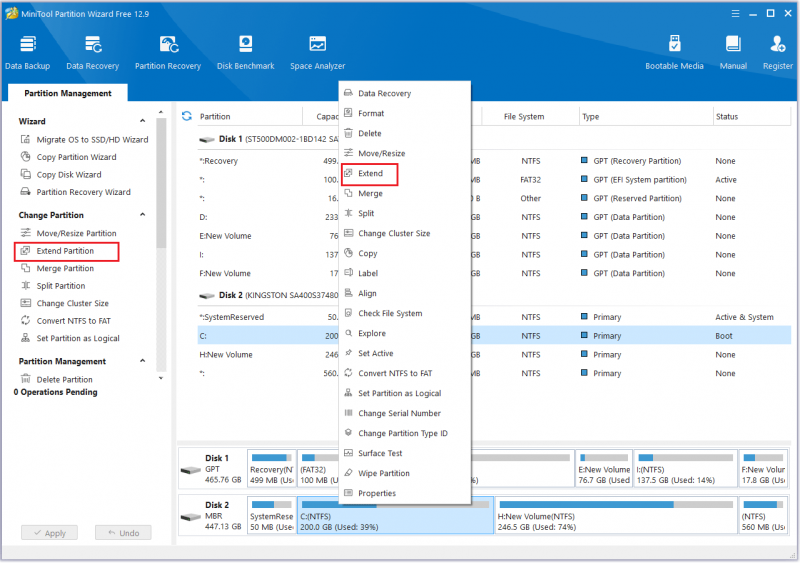This screenshot has height=563, width=800.
Task: Select E:New Volume block in disk map
Action: pos(604,468)
